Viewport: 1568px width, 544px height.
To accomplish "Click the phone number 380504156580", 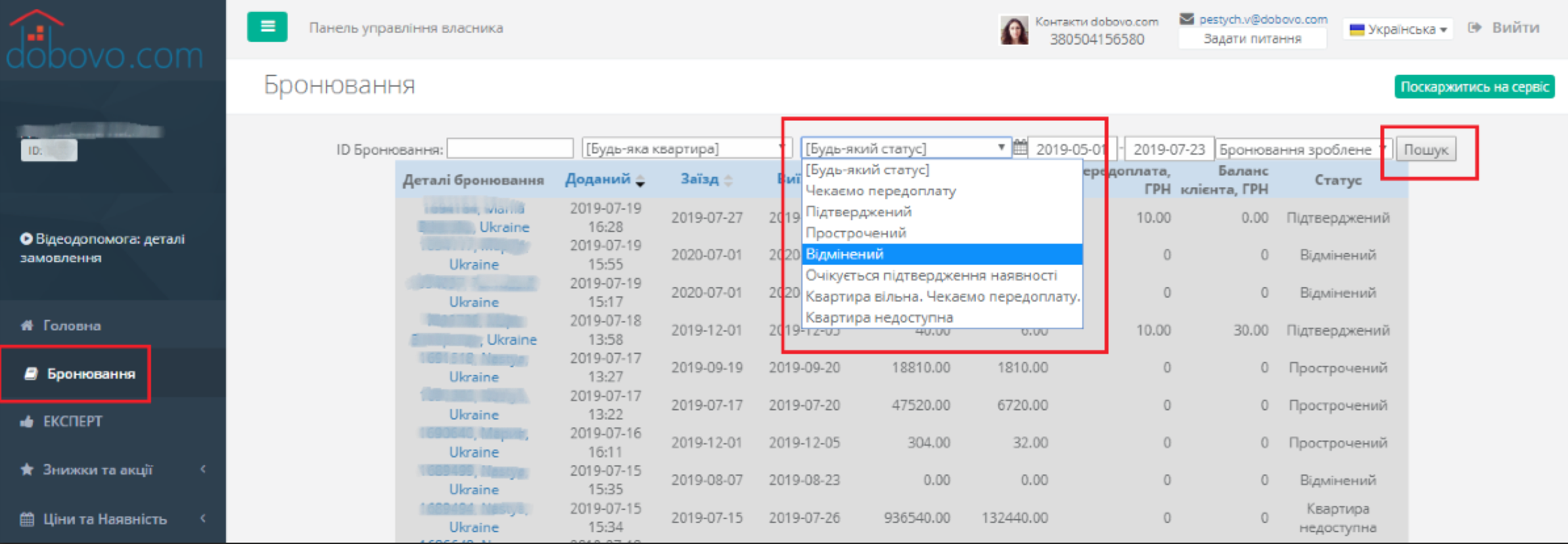I will coord(1097,39).
